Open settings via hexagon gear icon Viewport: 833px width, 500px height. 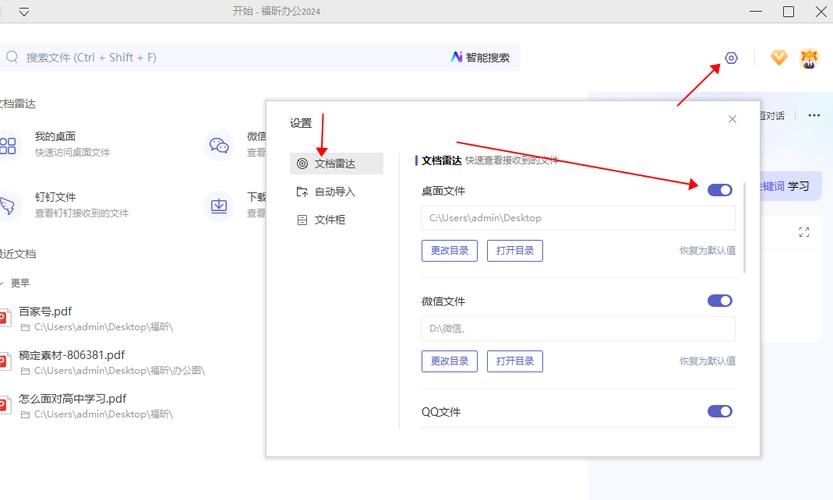pos(732,57)
